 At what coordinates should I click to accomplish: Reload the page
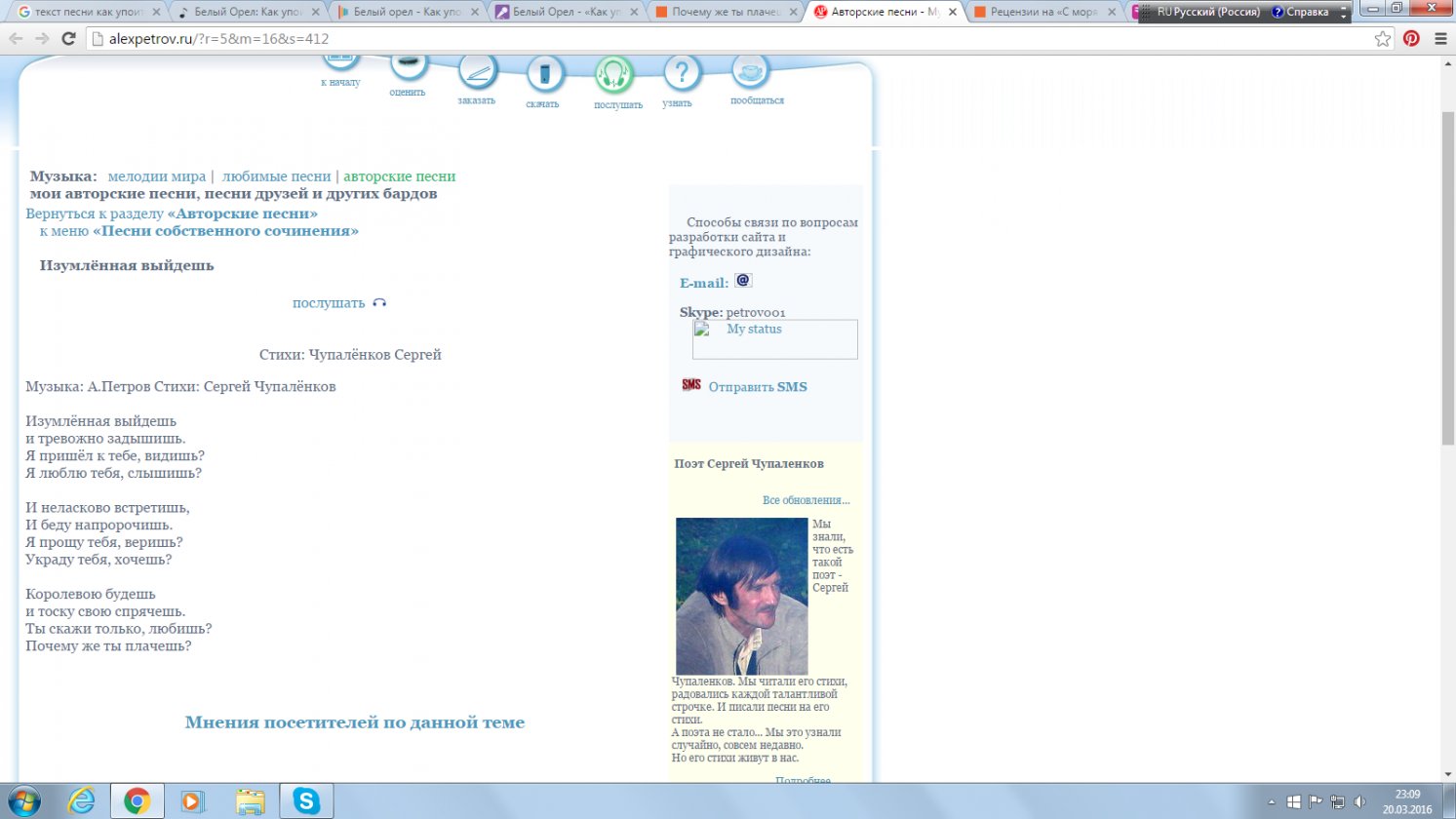click(x=68, y=39)
